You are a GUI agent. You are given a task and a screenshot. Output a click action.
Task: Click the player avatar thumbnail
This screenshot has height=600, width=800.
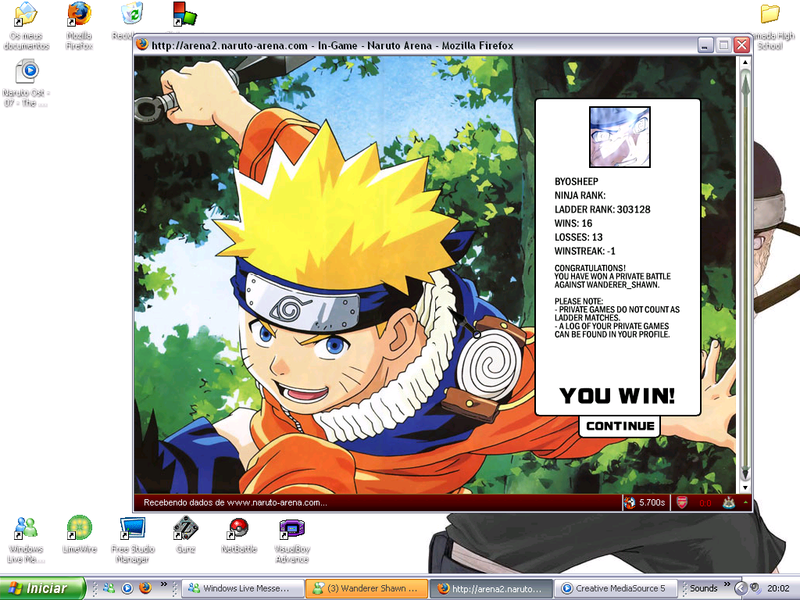pyautogui.click(x=620, y=137)
